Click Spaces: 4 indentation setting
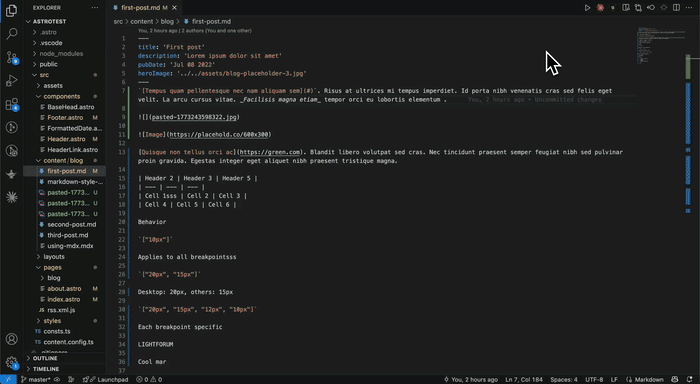Screen dimensions: 700x384 [x=563, y=380]
